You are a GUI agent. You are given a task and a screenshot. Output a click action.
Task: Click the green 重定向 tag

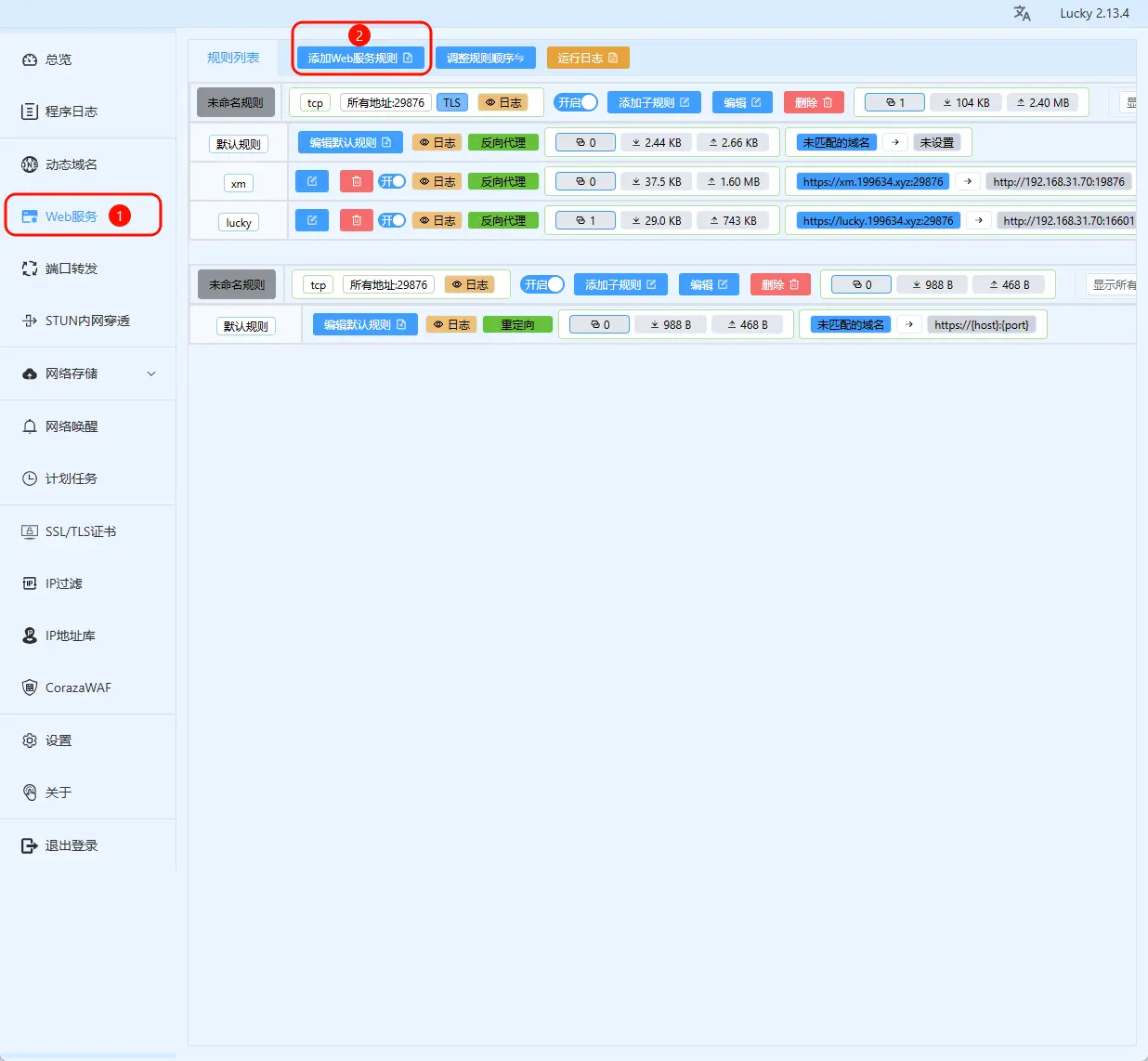tap(517, 324)
